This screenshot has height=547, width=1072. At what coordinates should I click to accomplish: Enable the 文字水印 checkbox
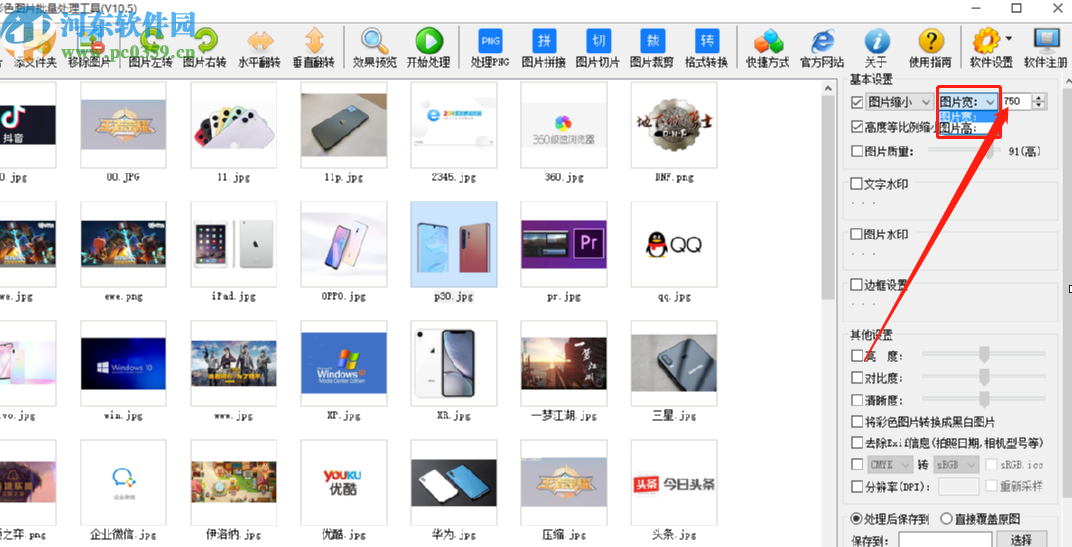pyautogui.click(x=856, y=183)
